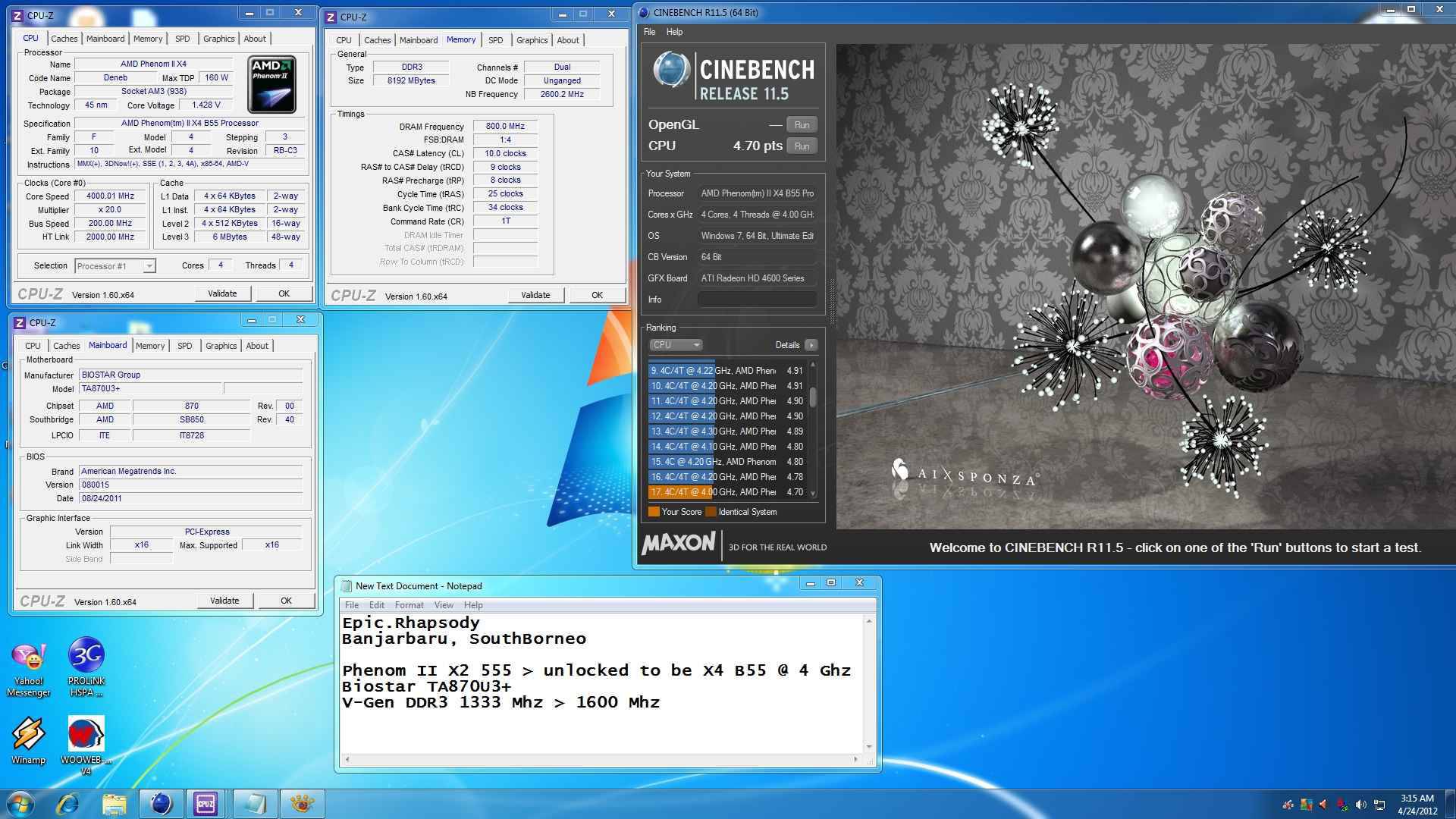The image size is (1456, 819).
Task: Open the paw application in taskbar
Action: pos(302,804)
